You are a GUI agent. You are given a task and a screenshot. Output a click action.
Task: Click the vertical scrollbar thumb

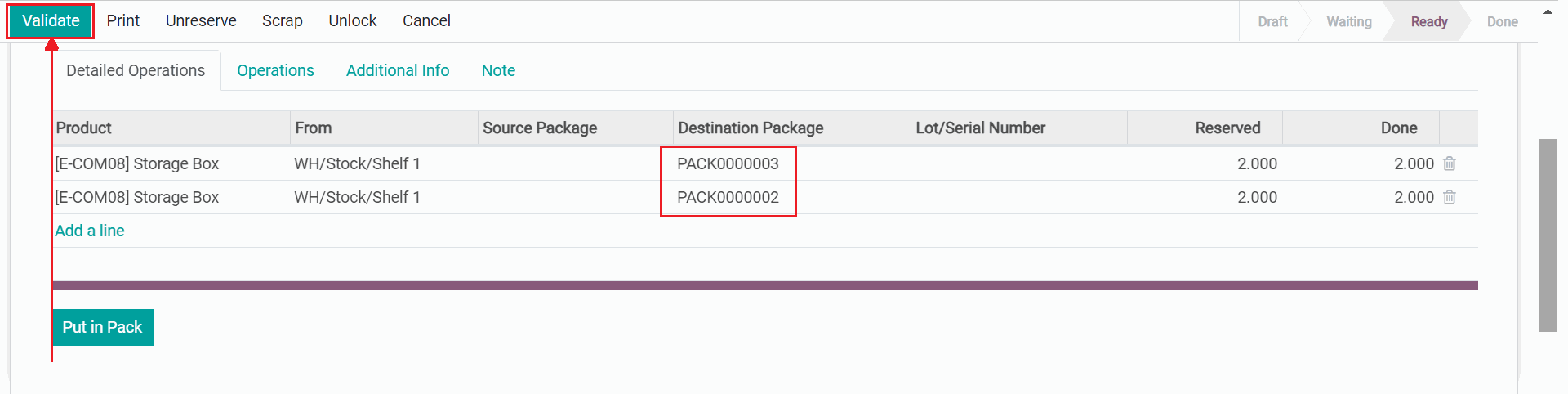point(1548,235)
